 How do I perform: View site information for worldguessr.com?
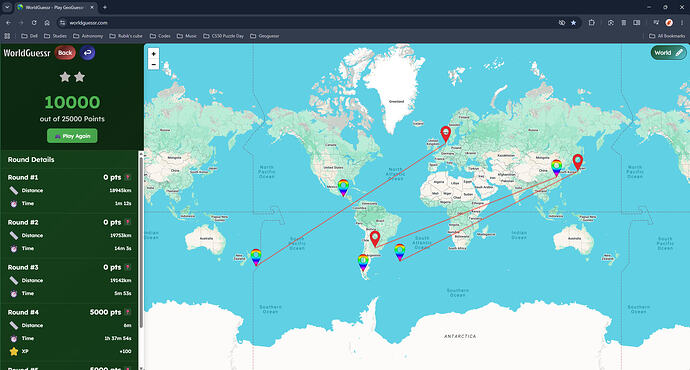[62, 22]
